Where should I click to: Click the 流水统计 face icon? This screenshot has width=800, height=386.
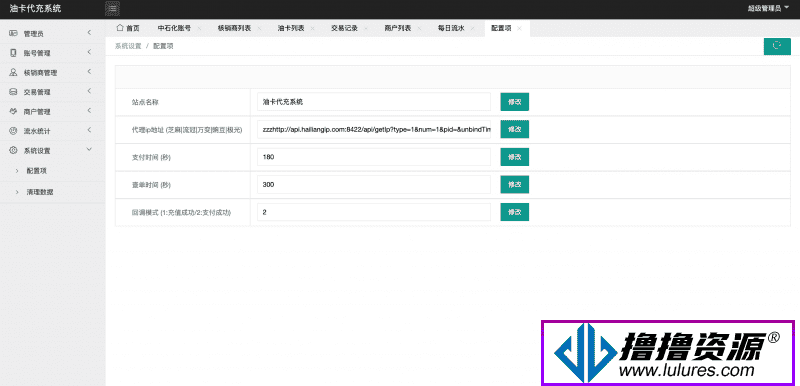point(13,131)
